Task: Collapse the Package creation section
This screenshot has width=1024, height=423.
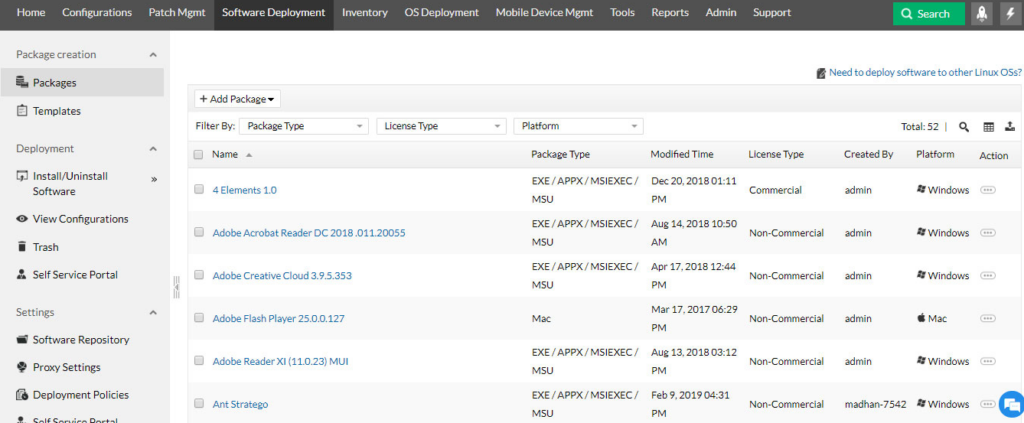Action: click(153, 55)
